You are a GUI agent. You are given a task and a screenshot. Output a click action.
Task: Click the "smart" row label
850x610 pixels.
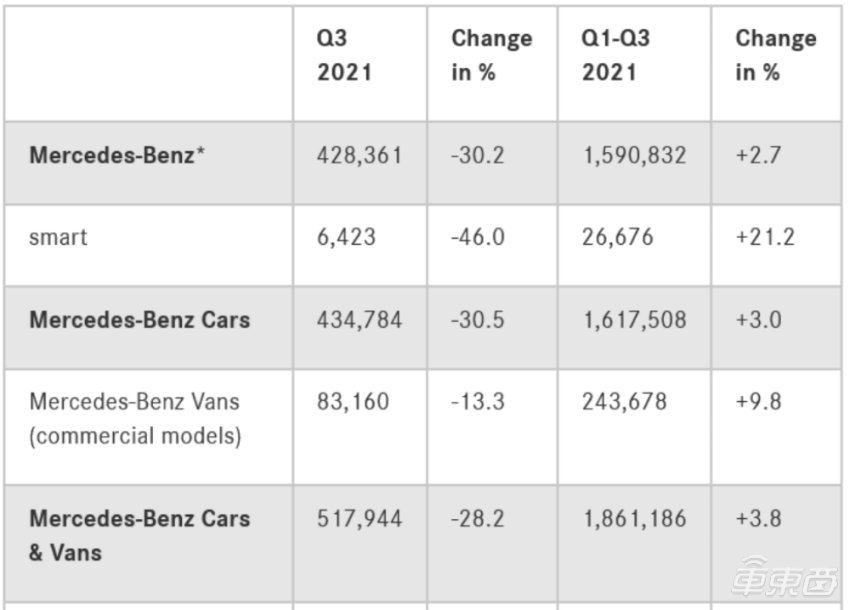point(58,238)
